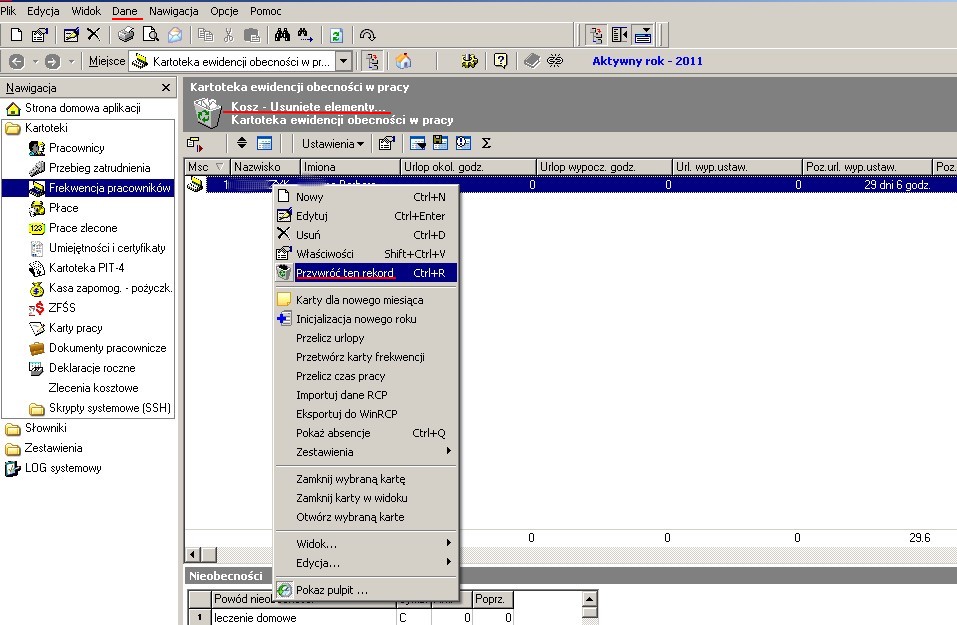Image resolution: width=957 pixels, height=625 pixels.
Task: Toggle the side panel layout icon at top right
Action: click(619, 35)
